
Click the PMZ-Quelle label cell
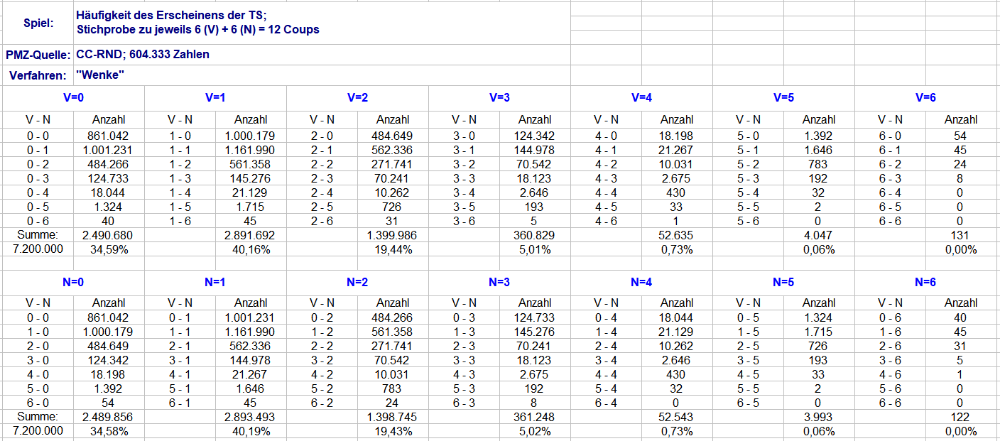(38, 54)
